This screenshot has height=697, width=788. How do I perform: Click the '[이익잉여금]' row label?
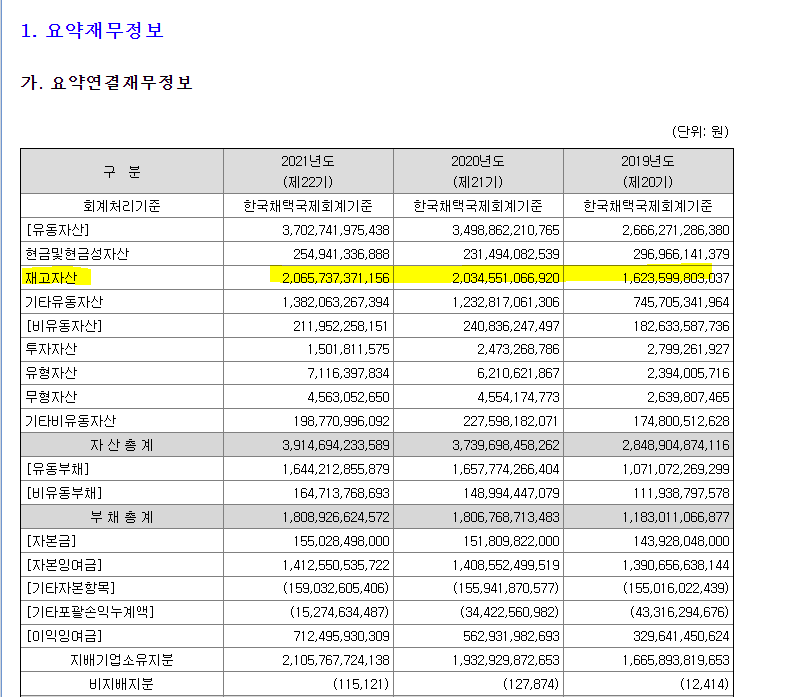pos(64,636)
